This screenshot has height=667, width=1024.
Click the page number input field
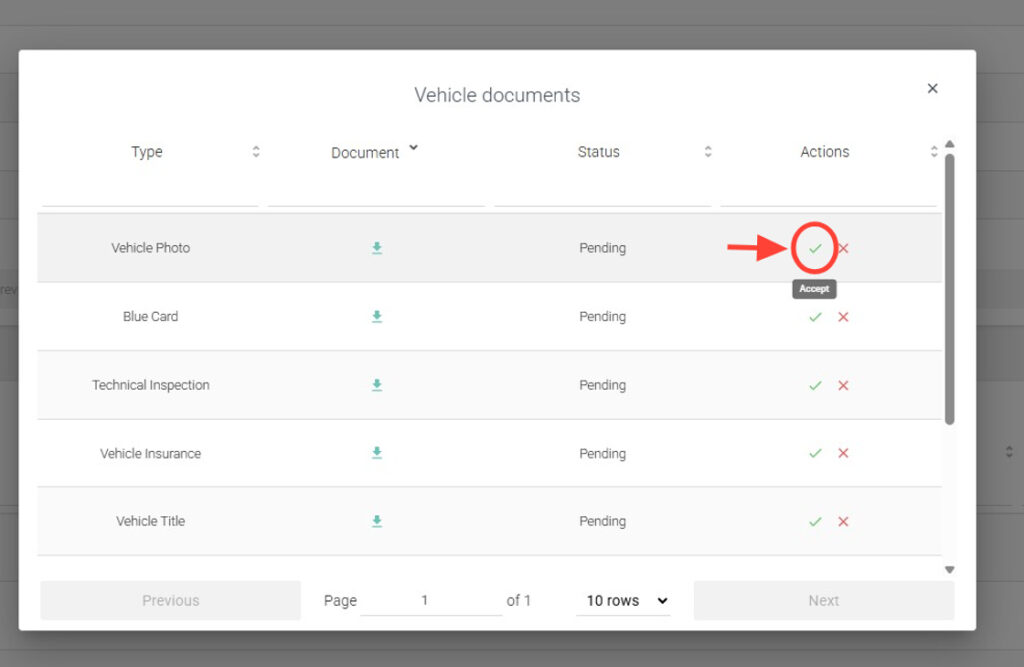click(x=430, y=601)
